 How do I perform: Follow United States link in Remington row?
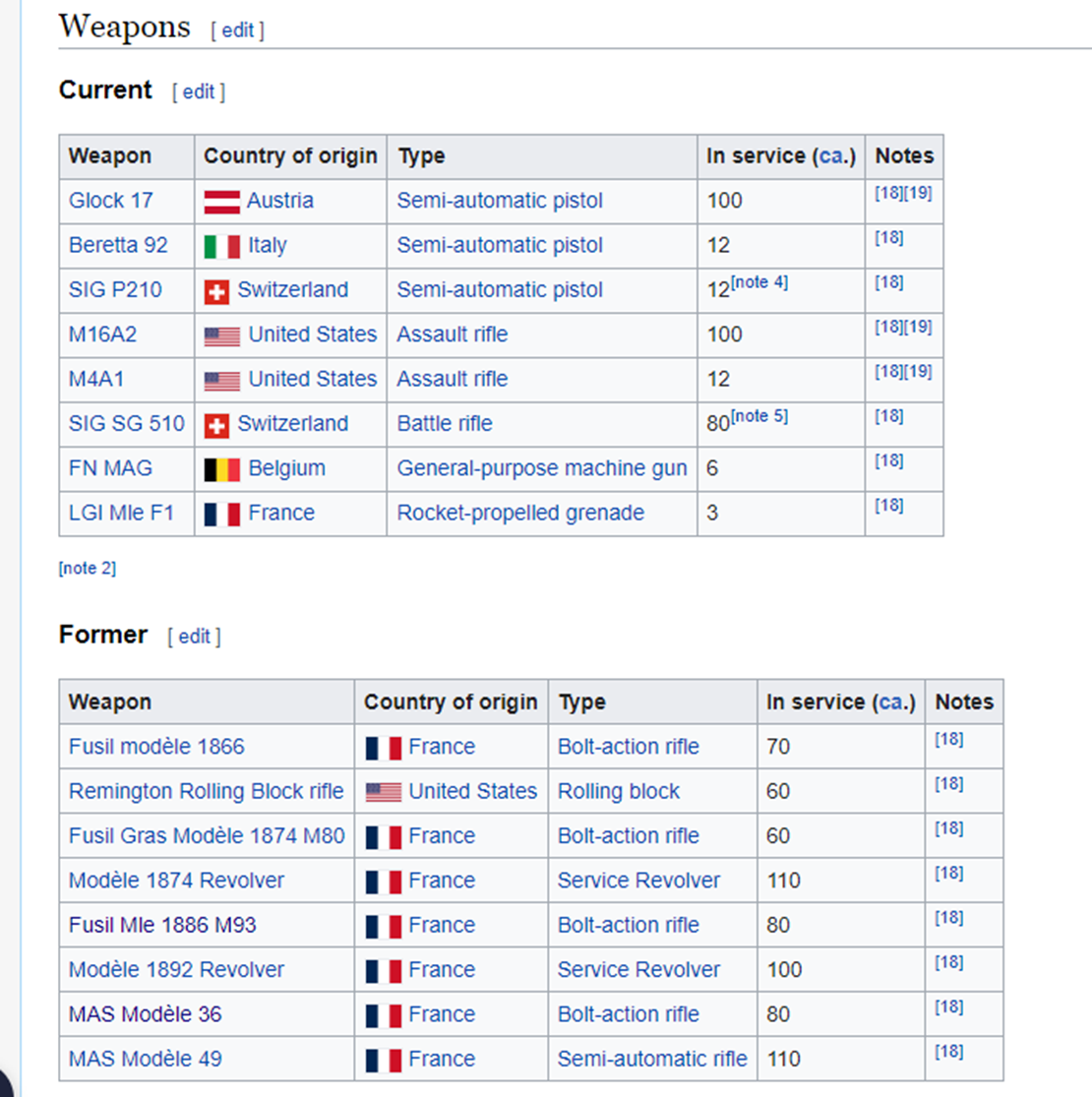(x=473, y=791)
